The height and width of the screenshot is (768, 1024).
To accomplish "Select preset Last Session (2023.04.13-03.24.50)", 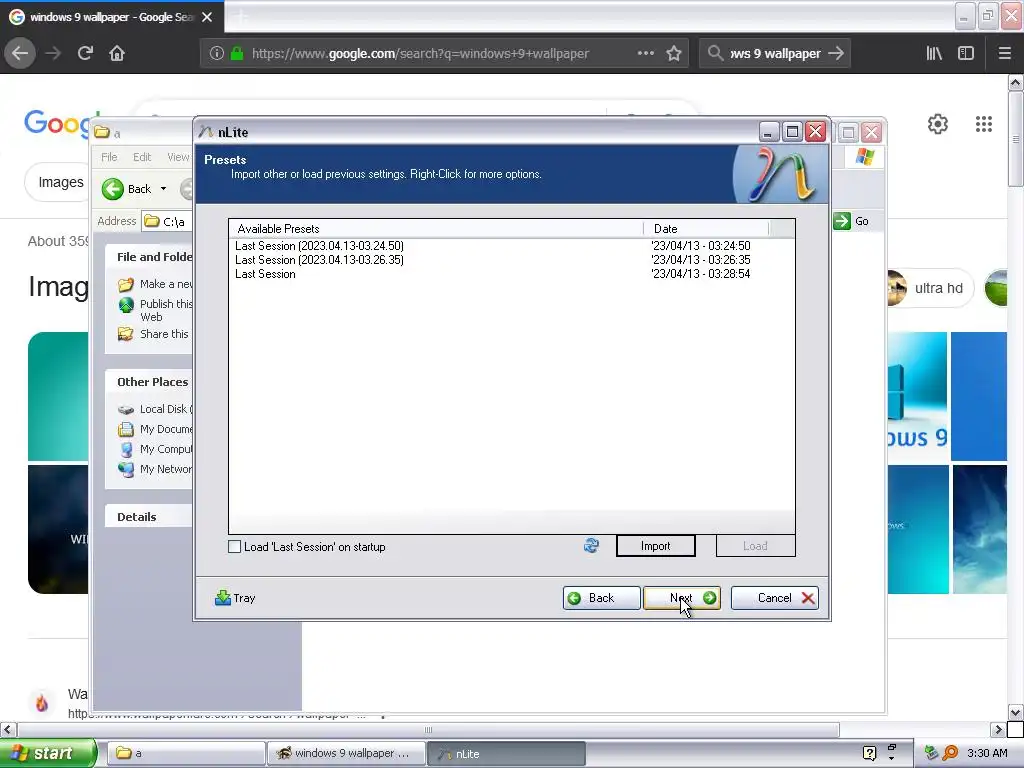I will pyautogui.click(x=319, y=246).
